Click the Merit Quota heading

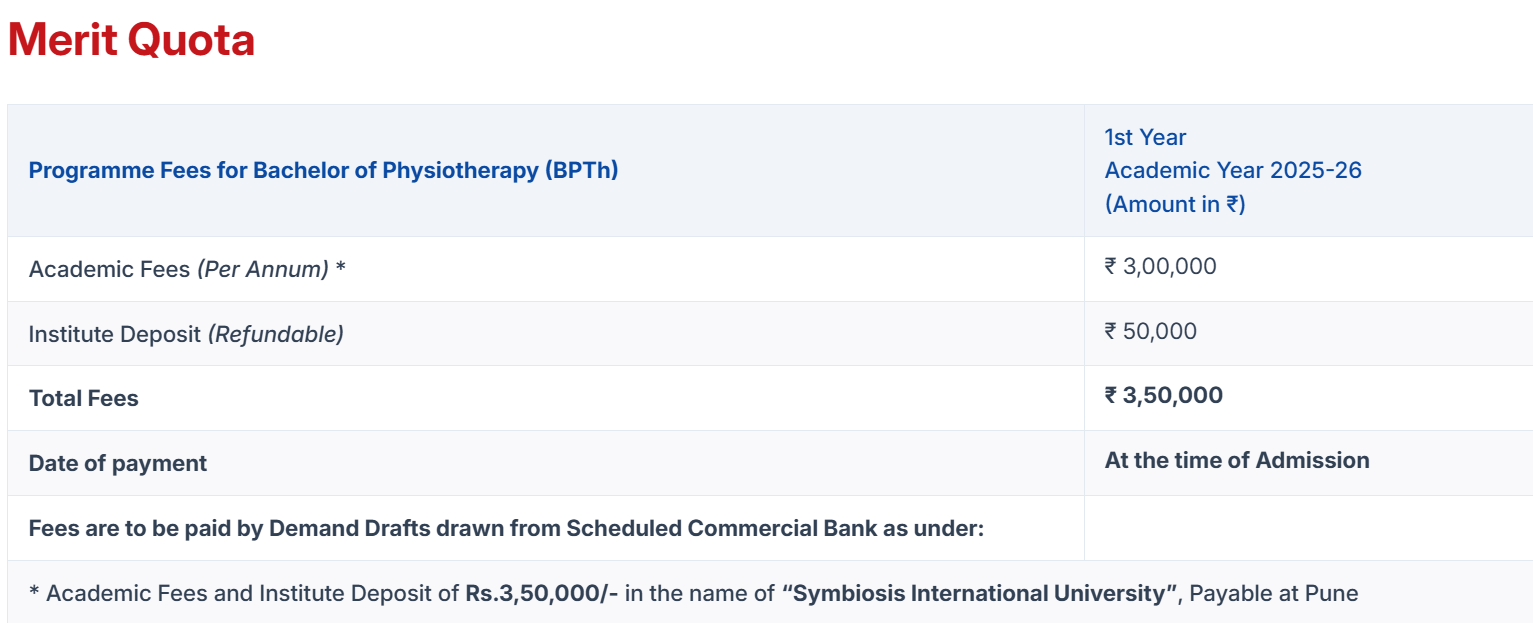(x=131, y=40)
